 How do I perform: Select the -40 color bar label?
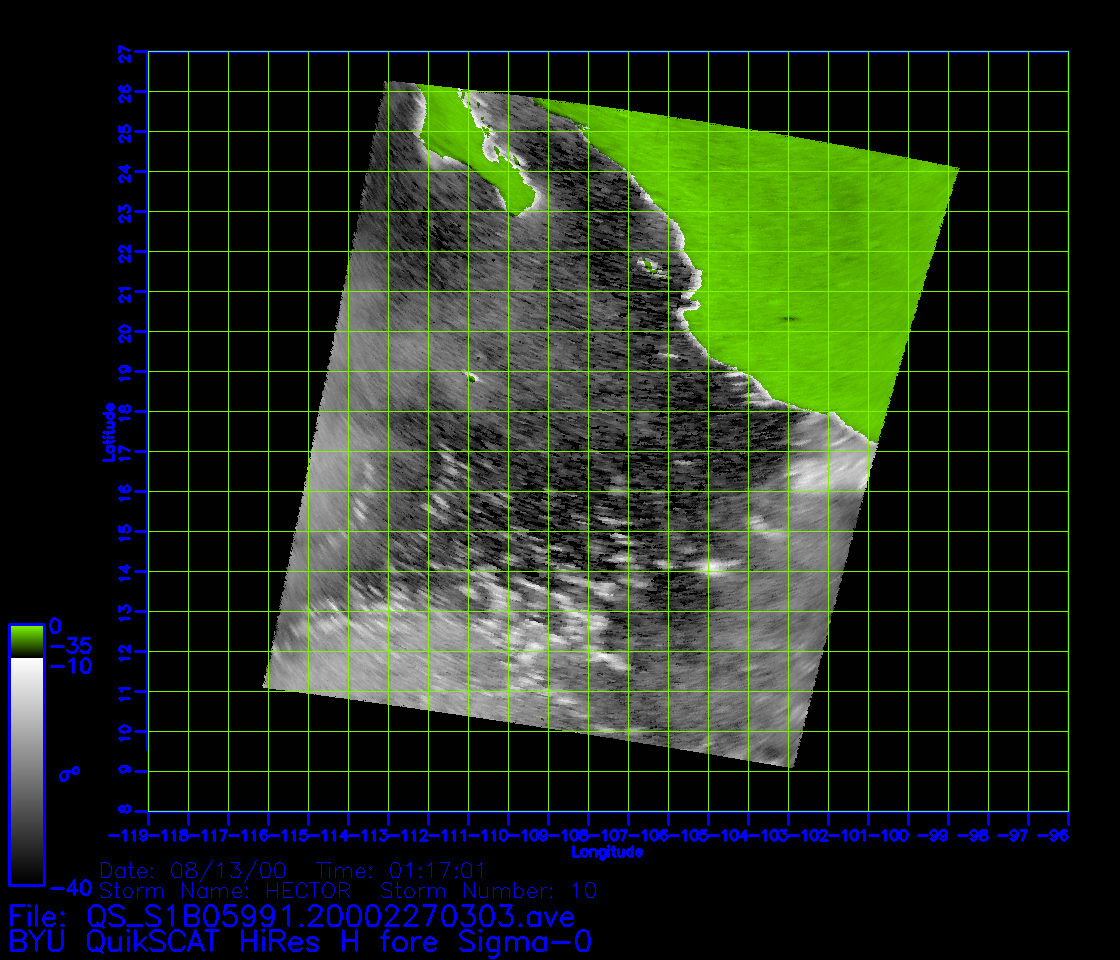click(x=69, y=887)
